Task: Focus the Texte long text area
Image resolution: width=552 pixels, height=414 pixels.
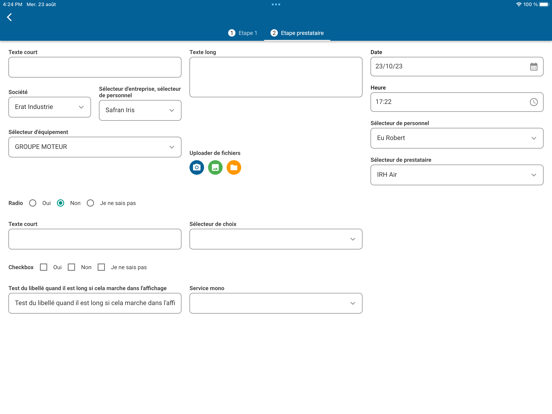Action: [x=276, y=77]
